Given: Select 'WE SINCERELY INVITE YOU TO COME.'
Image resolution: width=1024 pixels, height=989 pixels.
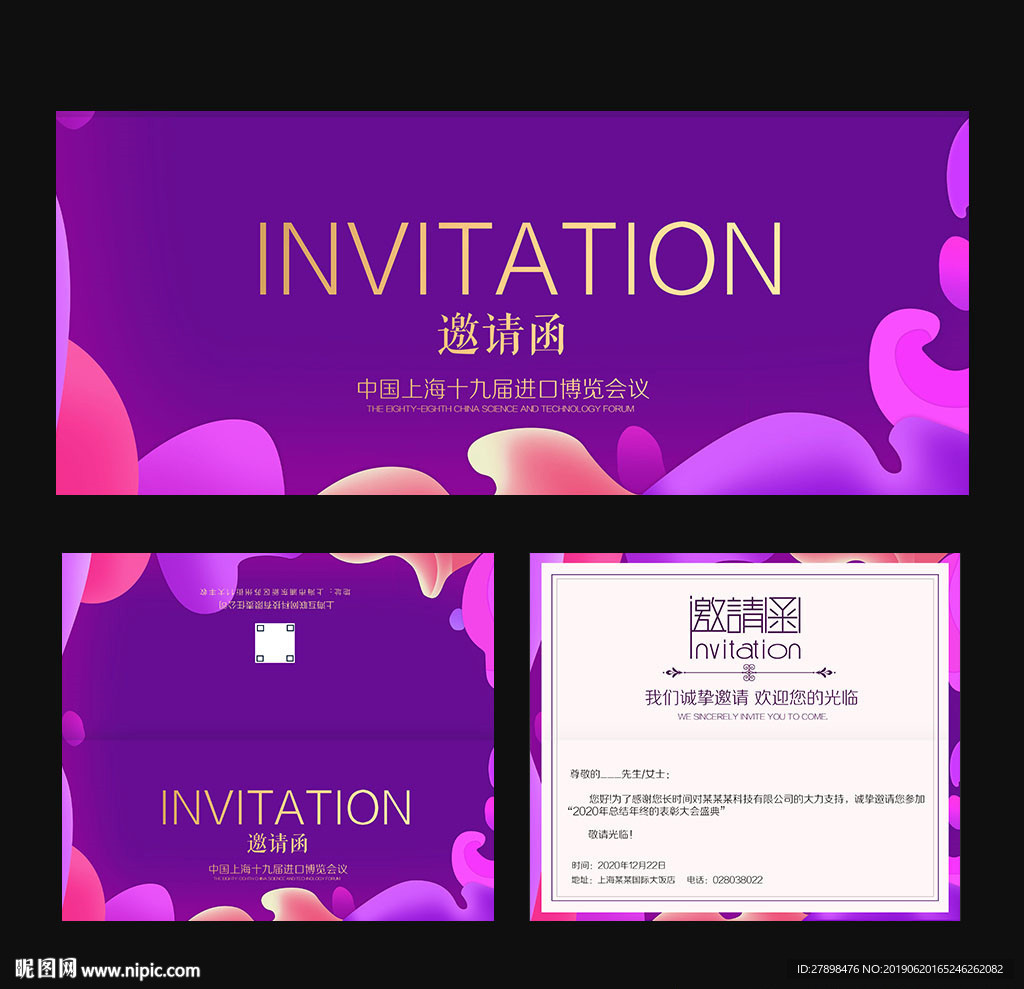Looking at the screenshot, I should click(x=752, y=717).
